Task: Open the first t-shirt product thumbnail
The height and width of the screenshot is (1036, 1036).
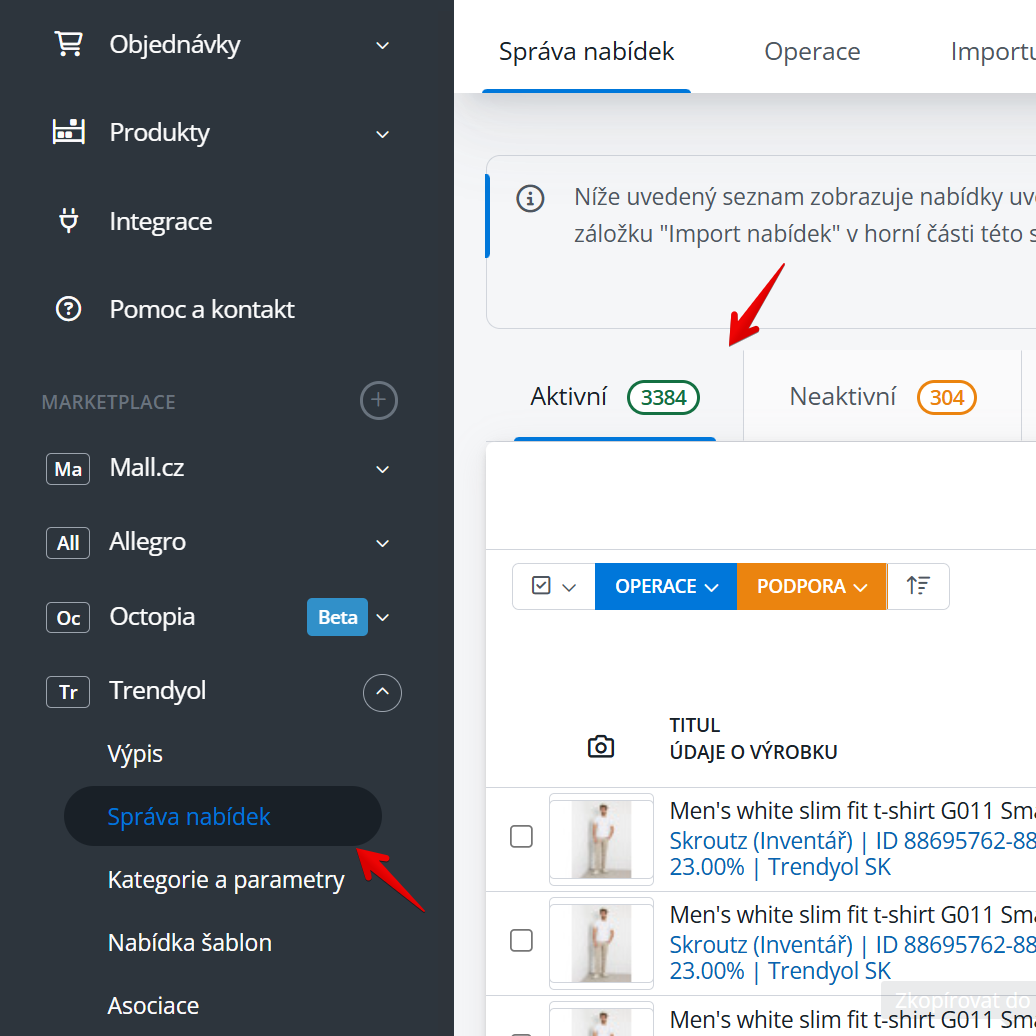Action: coord(601,839)
